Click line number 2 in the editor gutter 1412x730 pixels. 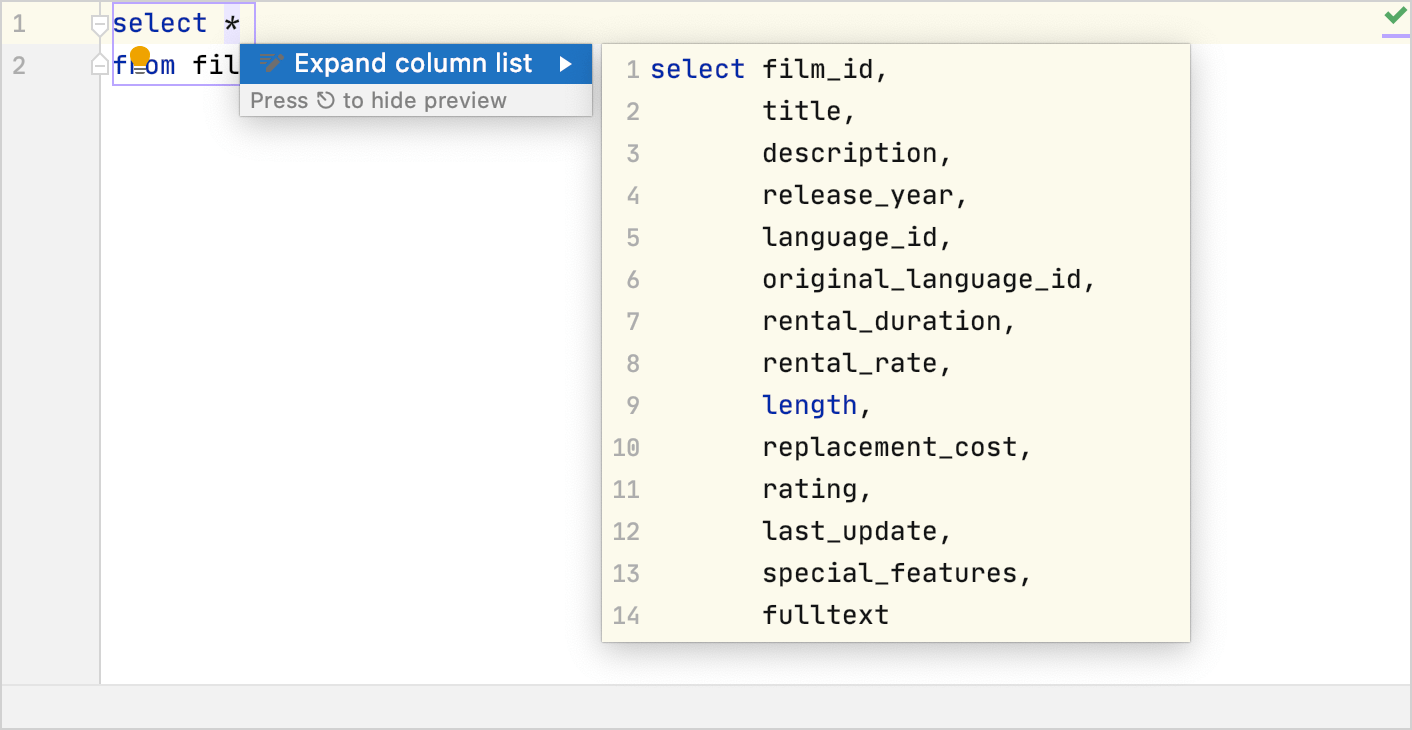[19, 65]
